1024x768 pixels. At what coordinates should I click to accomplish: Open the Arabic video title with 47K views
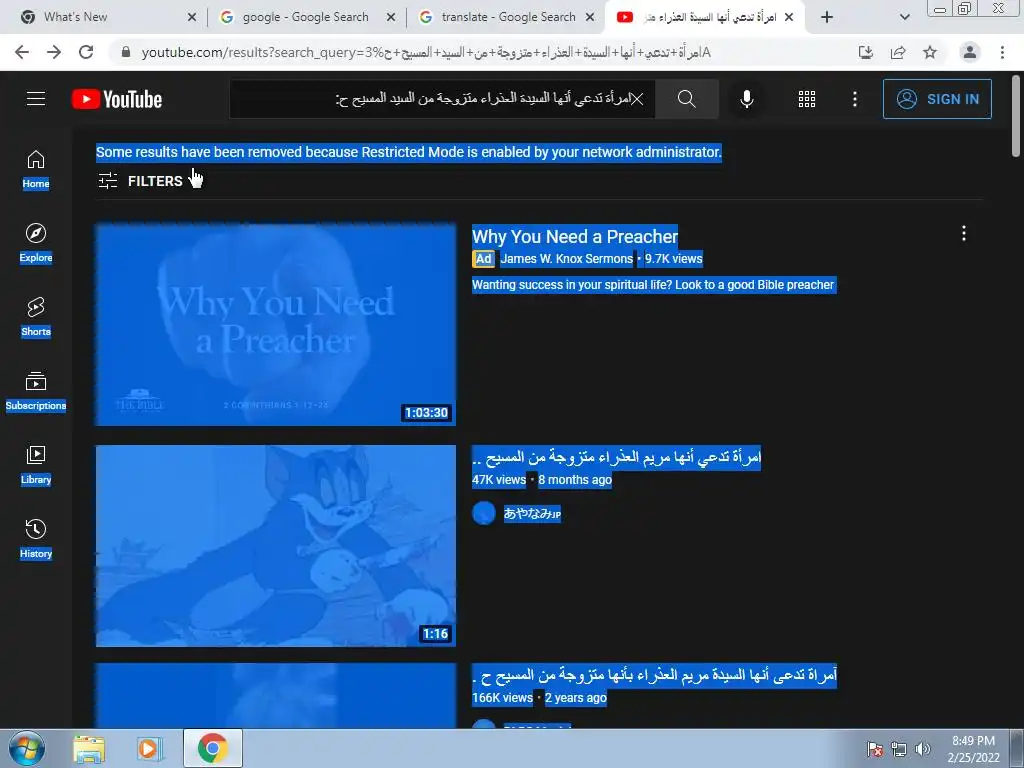(616, 456)
